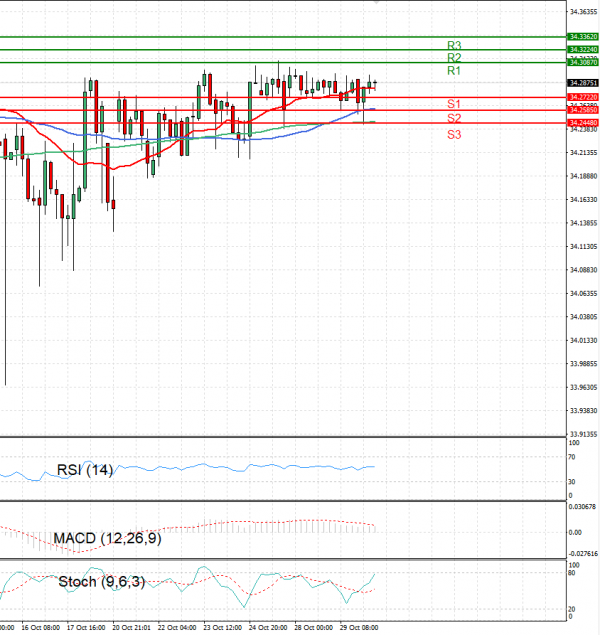This screenshot has height=635, width=600.
Task: Click the 34.03805 price axis value
Action: point(583,317)
